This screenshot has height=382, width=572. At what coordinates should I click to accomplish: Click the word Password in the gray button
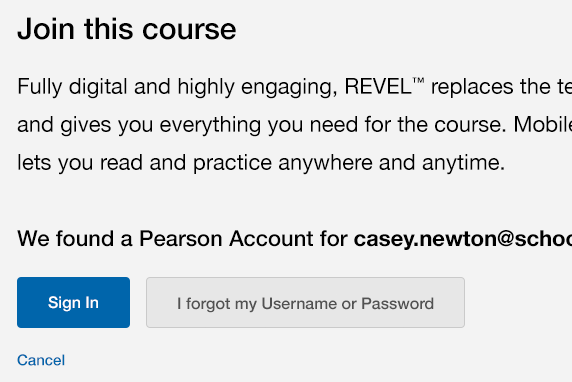(398, 304)
